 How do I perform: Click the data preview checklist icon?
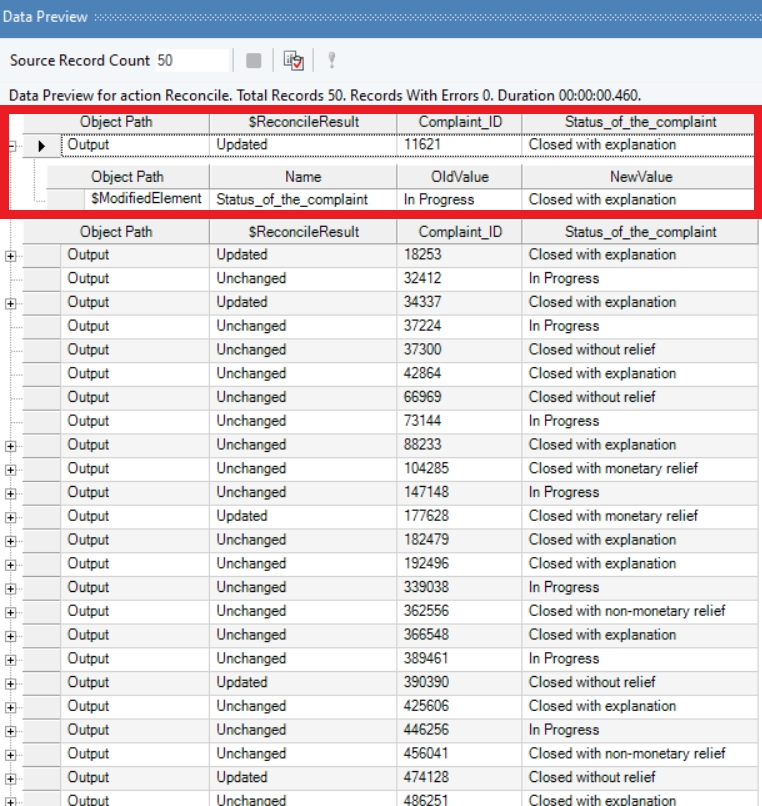pyautogui.click(x=293, y=61)
